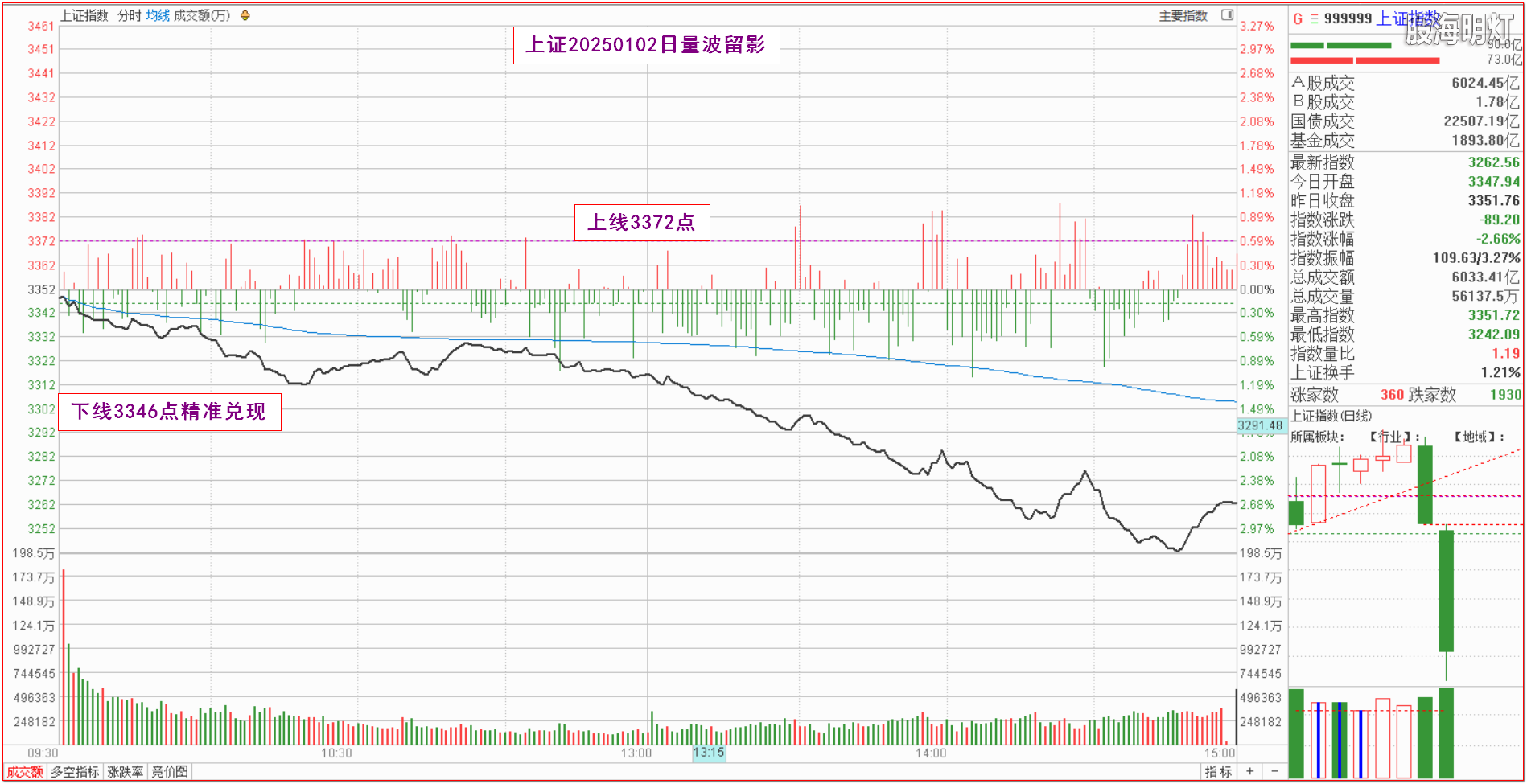This screenshot has height=784, width=1527.
Task: Toggle the side panel icon next to 主要指数
Action: pos(1227,15)
